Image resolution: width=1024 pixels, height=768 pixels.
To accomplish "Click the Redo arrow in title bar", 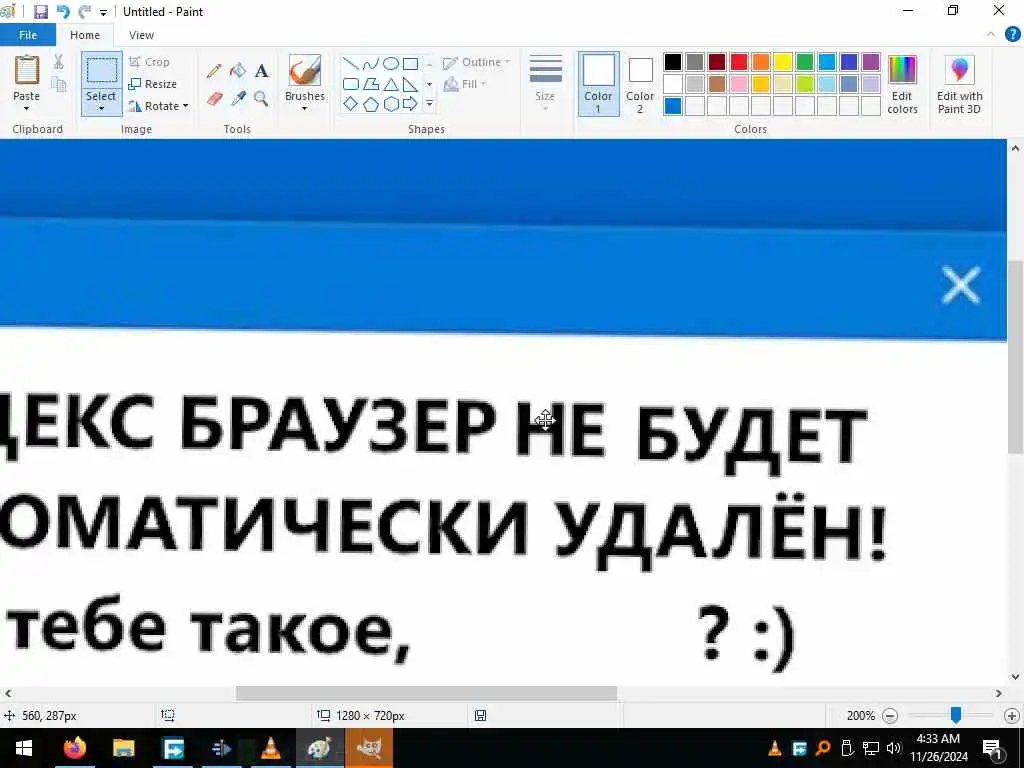I will pyautogui.click(x=84, y=12).
